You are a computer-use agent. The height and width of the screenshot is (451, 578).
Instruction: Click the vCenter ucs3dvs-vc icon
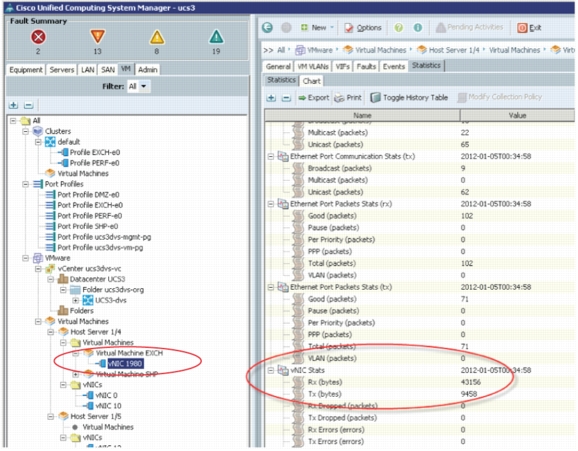(x=50, y=268)
